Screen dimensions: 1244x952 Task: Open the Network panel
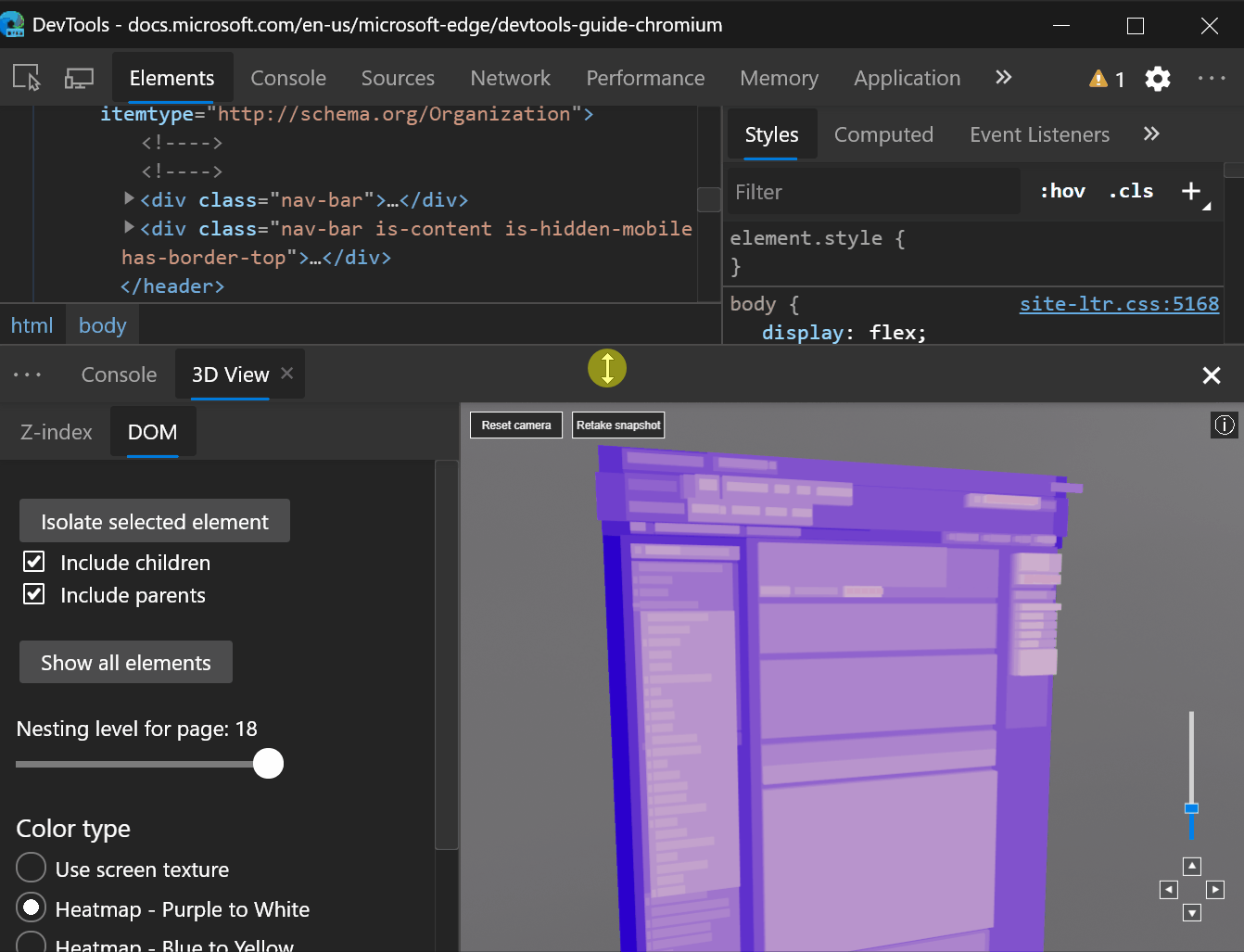(510, 78)
